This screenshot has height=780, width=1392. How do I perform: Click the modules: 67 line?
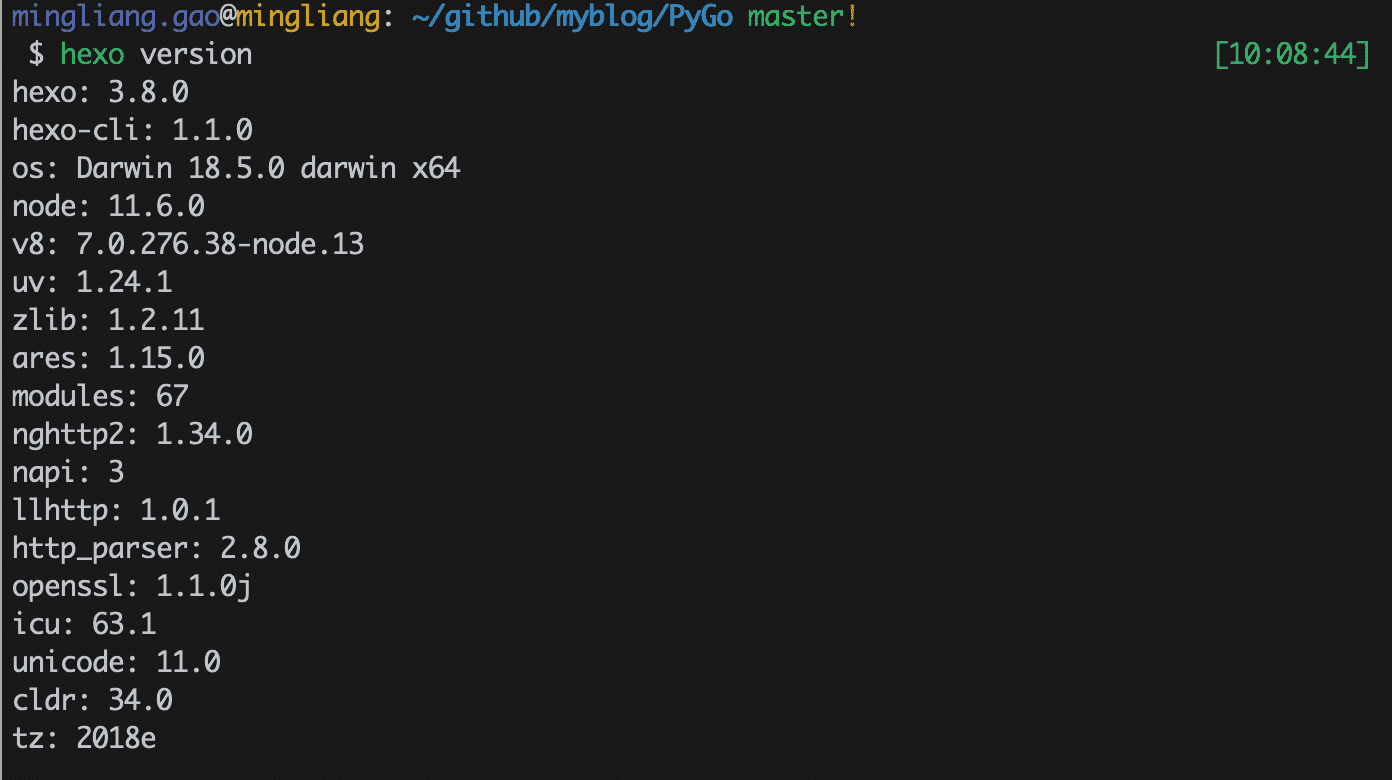pyautogui.click(x=100, y=396)
